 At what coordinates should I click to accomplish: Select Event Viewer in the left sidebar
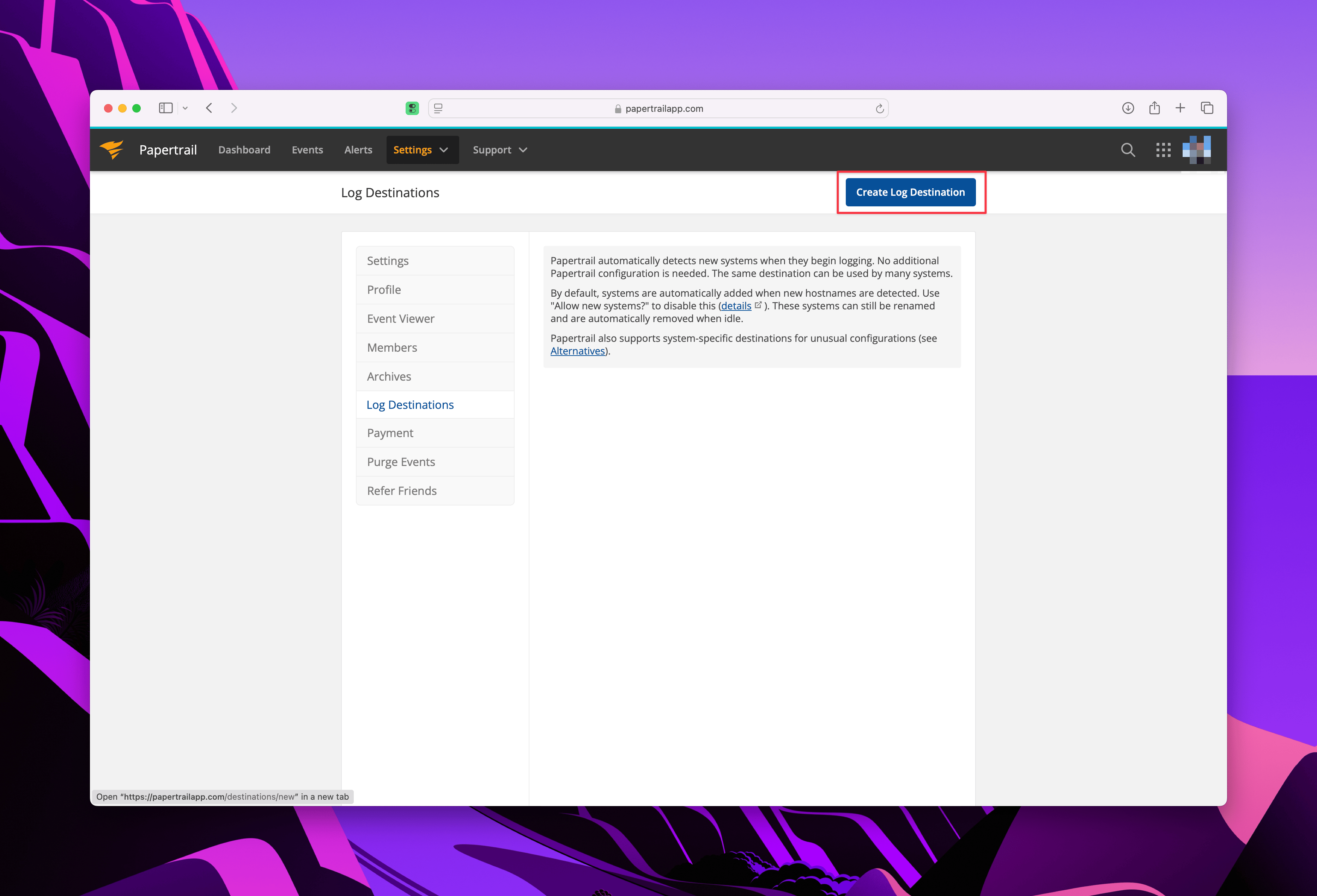coord(435,319)
